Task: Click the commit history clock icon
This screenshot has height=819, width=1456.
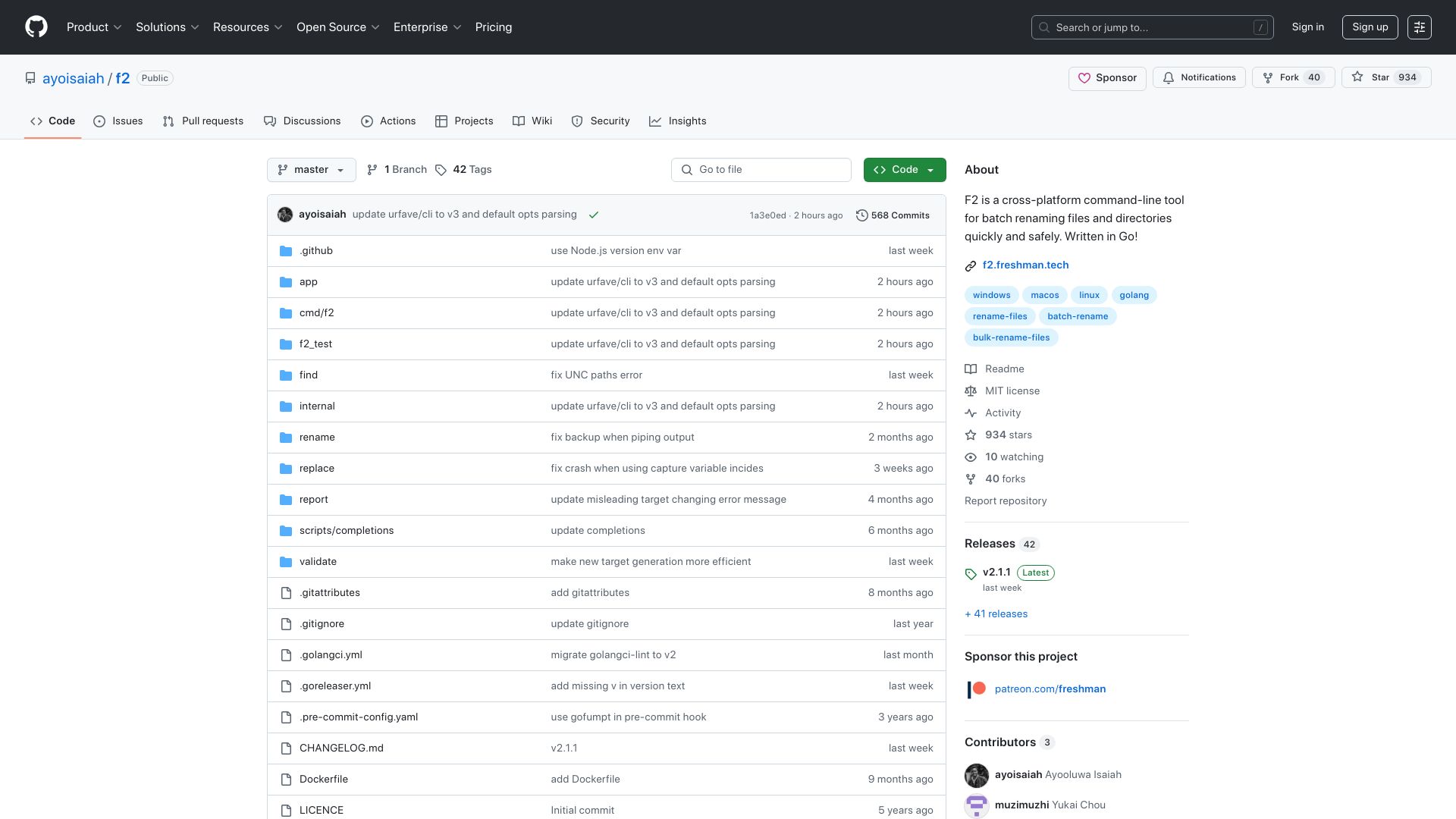Action: point(861,215)
